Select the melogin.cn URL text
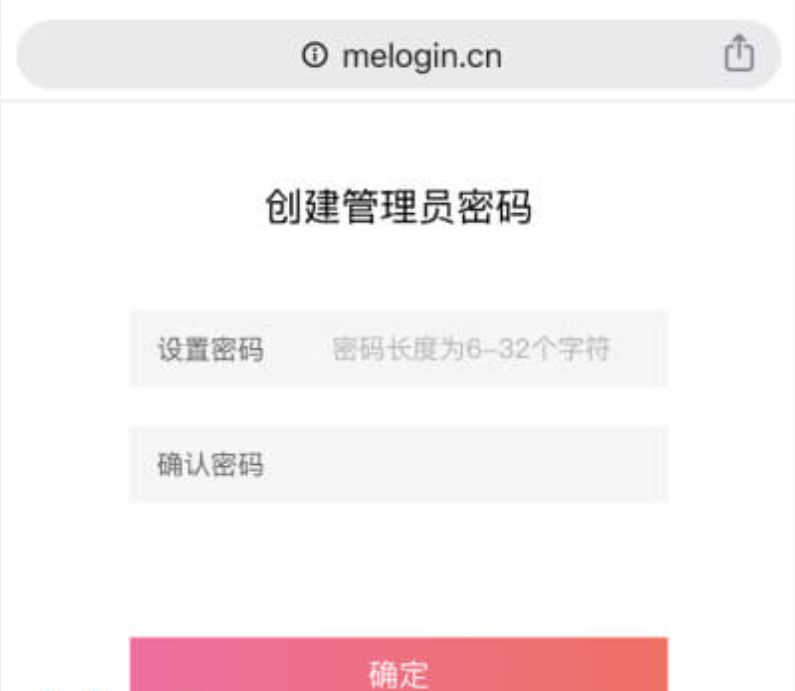 tap(422, 56)
